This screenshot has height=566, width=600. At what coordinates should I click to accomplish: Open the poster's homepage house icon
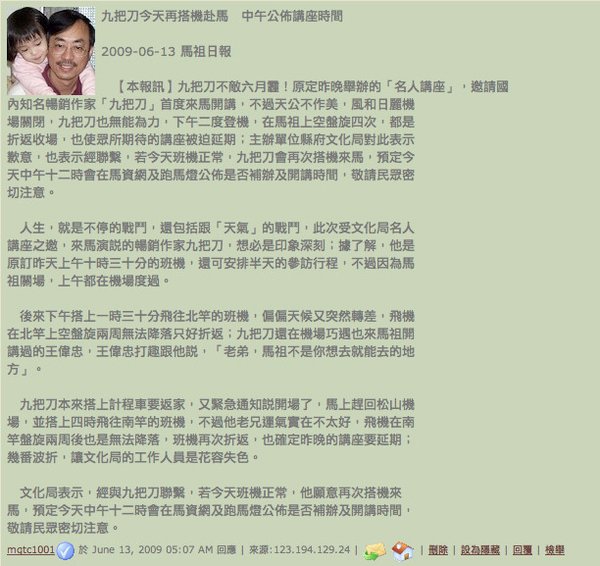(403, 551)
